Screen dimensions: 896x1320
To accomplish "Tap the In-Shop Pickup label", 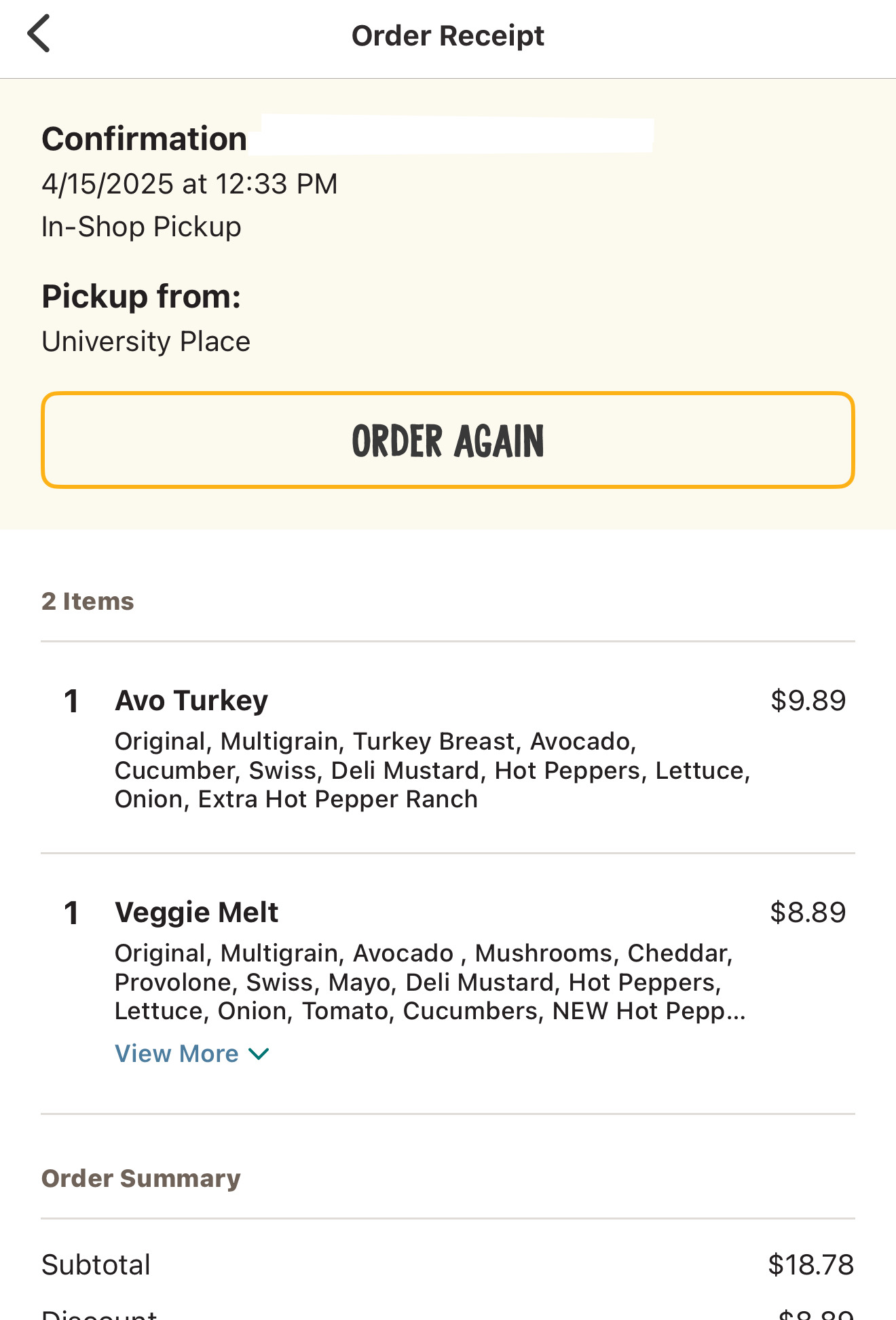I will [141, 227].
